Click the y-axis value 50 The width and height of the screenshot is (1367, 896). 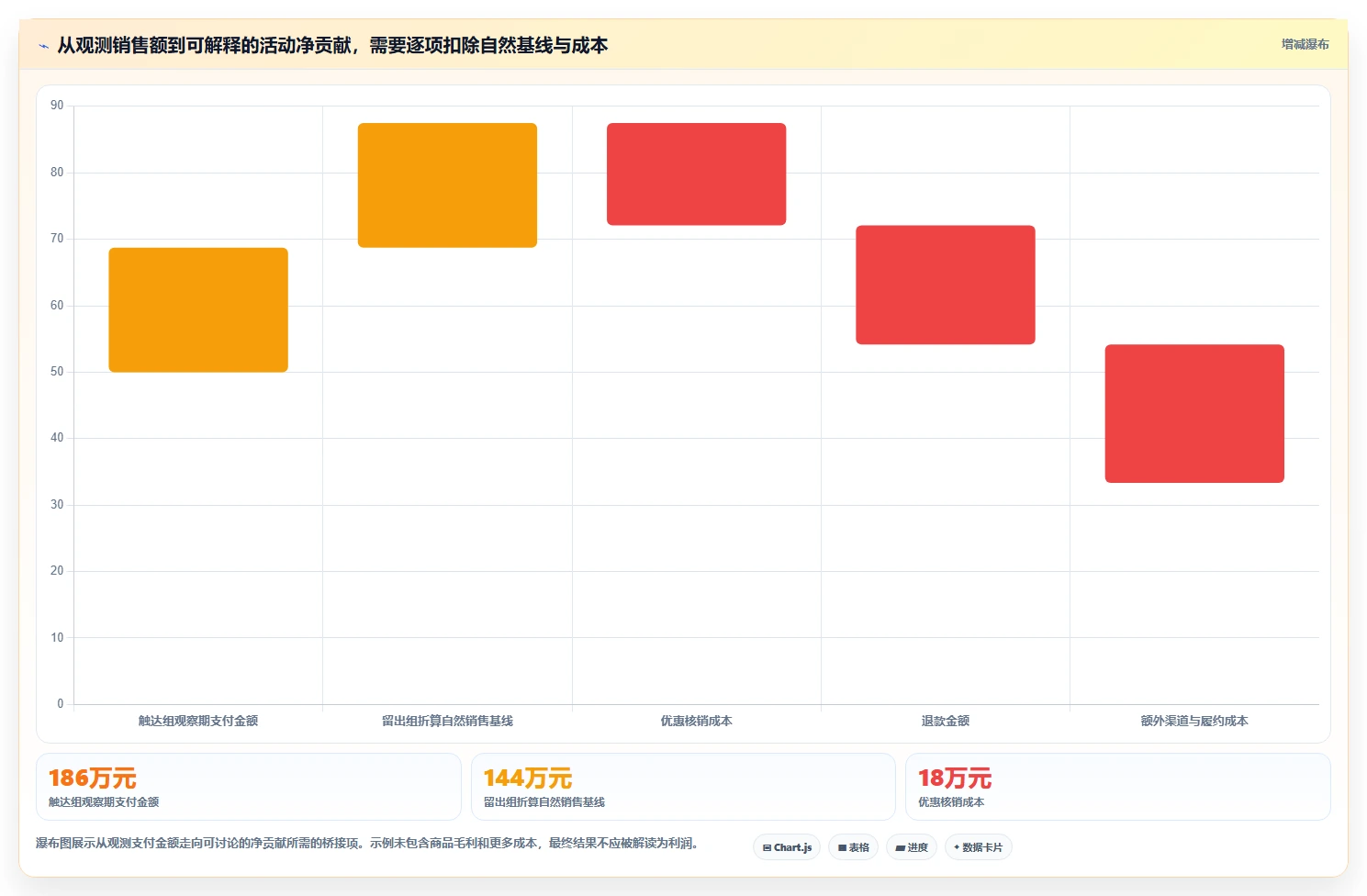(x=57, y=372)
